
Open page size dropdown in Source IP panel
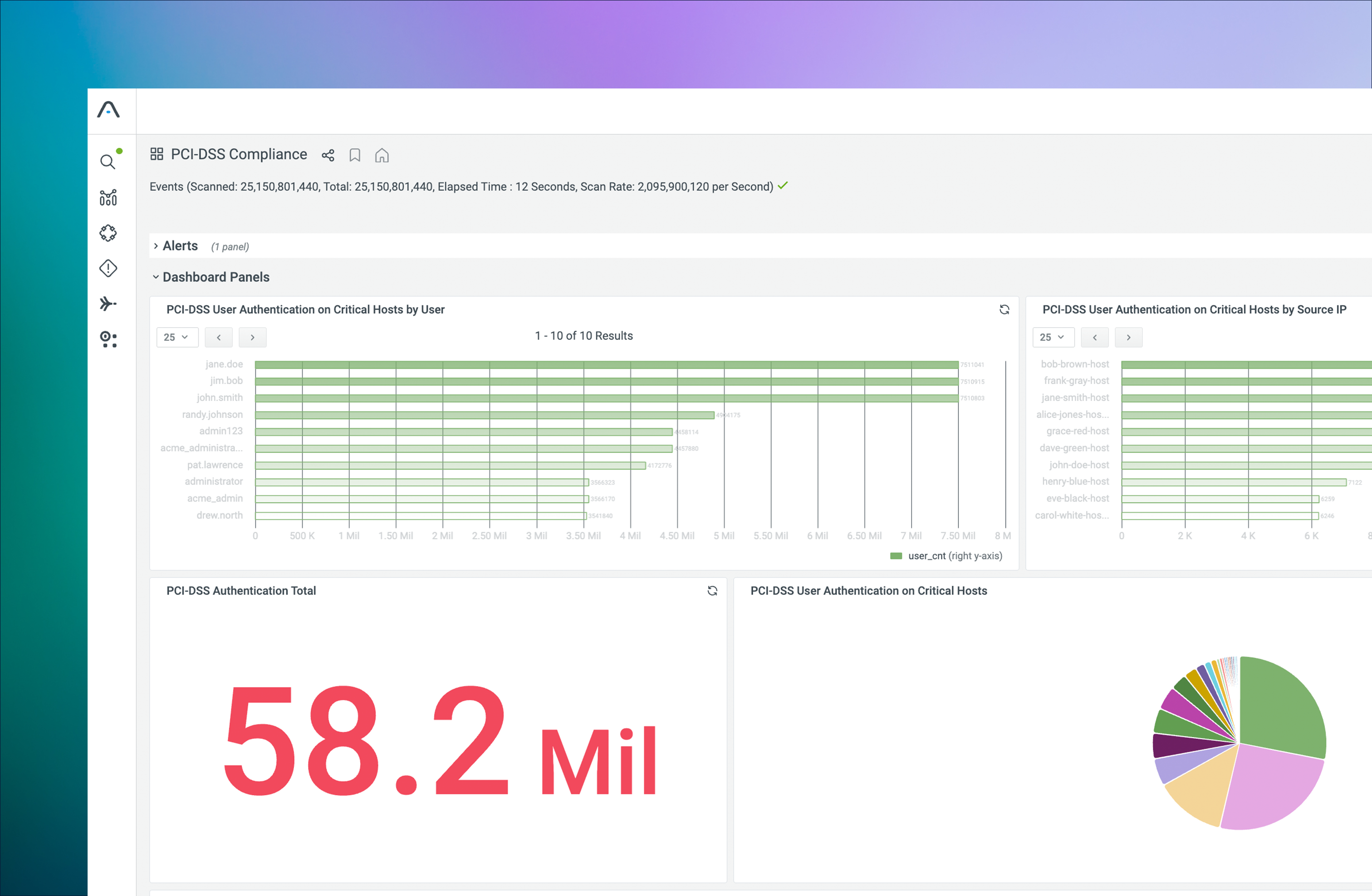(x=1053, y=337)
